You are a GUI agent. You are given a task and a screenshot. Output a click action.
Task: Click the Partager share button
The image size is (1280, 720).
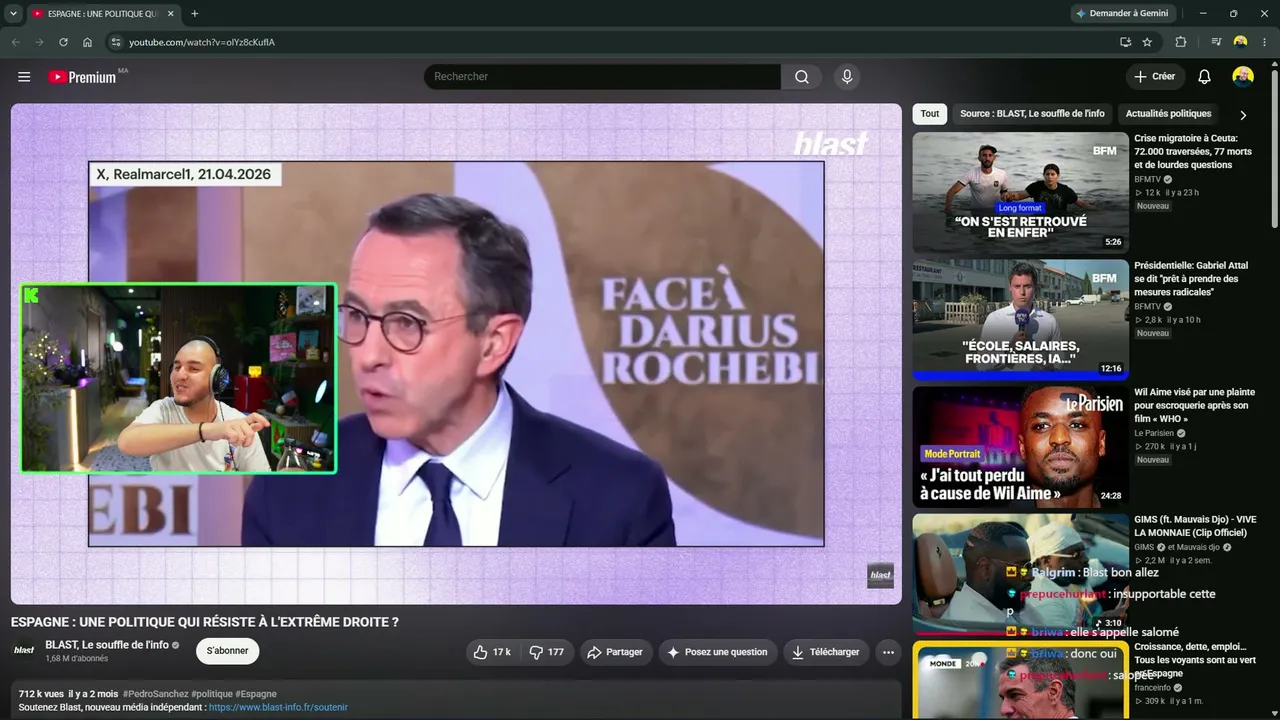pyautogui.click(x=615, y=652)
